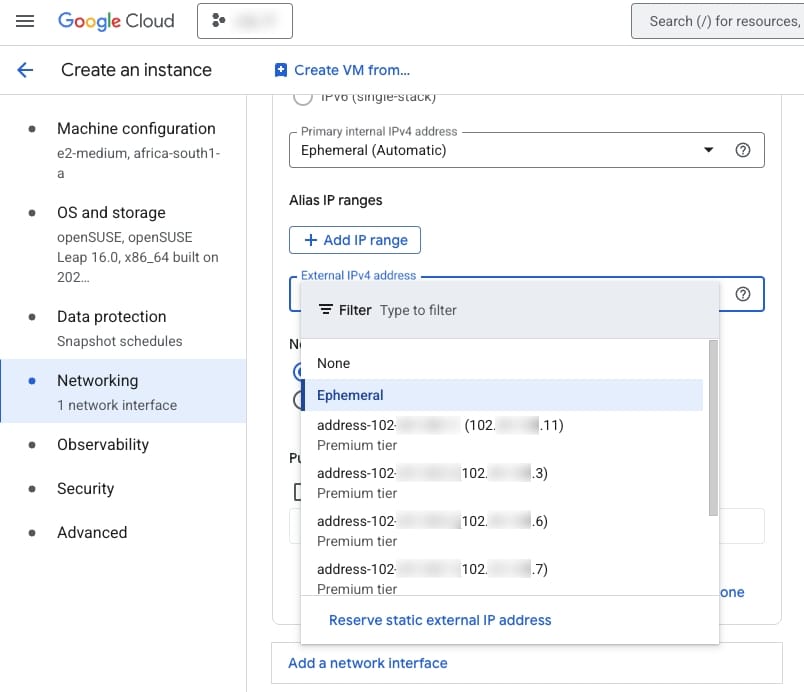
Task: Click the Add IP range button
Action: coord(355,240)
